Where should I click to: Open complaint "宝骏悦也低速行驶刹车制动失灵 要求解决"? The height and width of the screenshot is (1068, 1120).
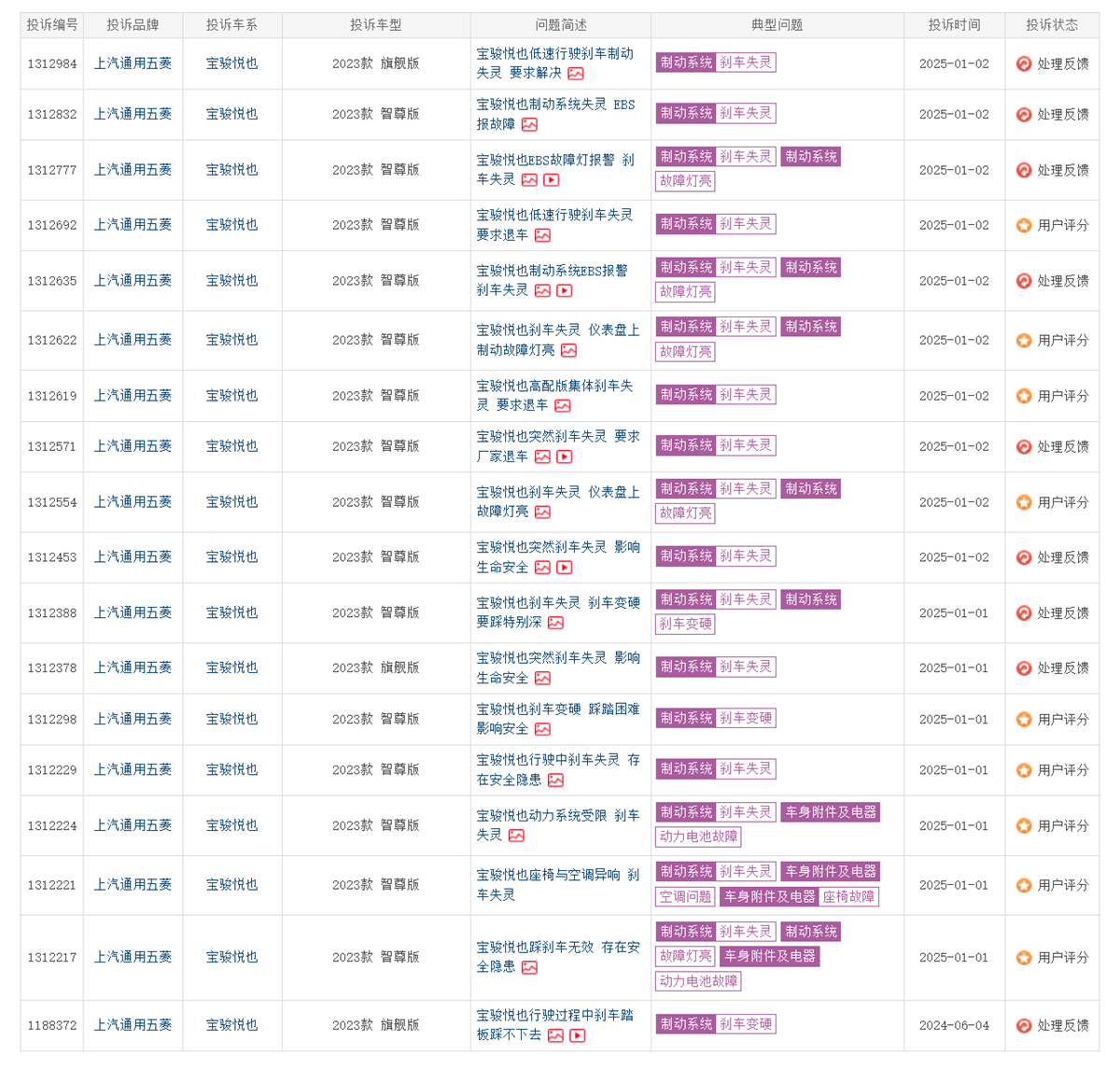(554, 63)
